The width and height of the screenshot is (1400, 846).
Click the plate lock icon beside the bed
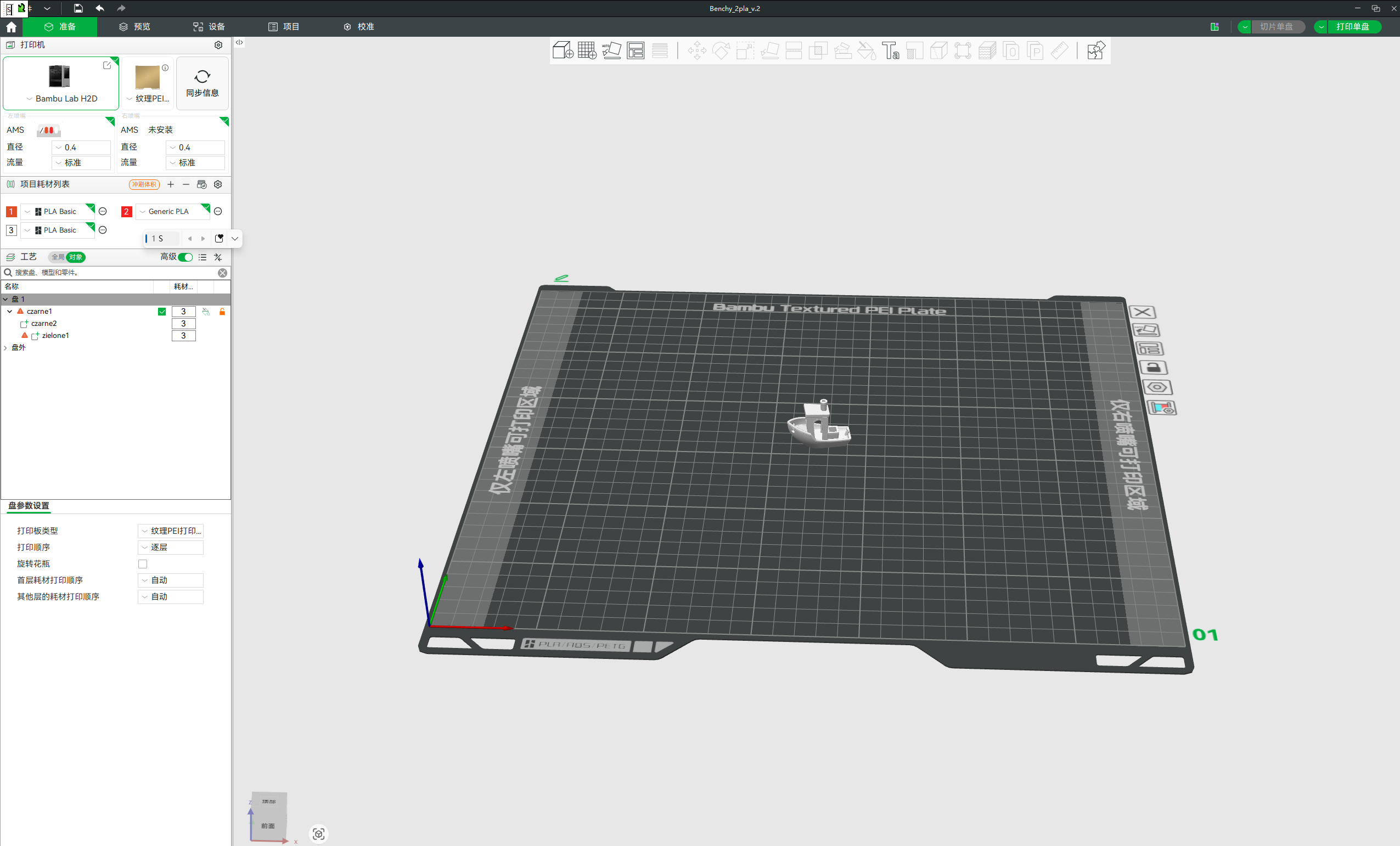point(1153,368)
